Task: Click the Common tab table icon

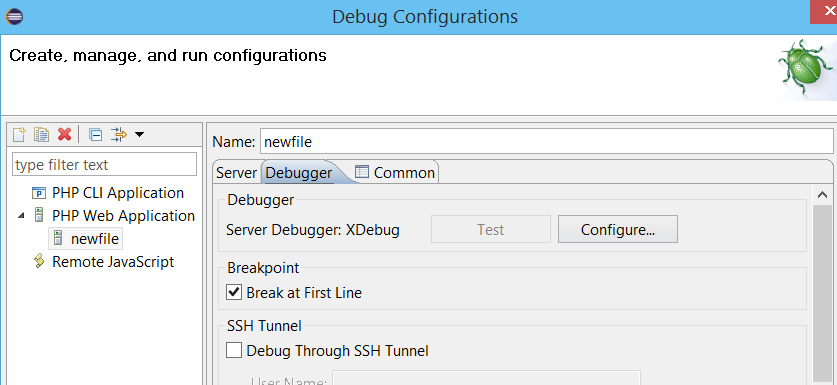Action: 362,172
